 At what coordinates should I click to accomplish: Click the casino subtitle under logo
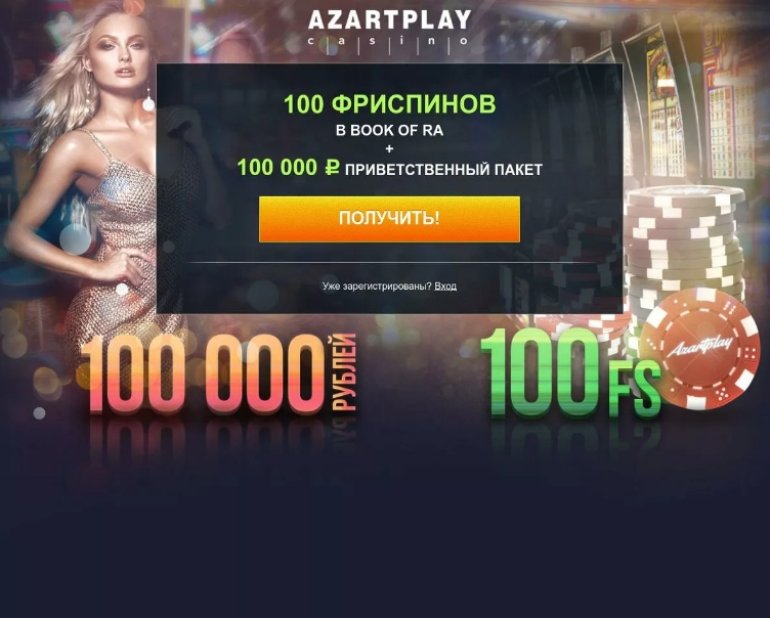coord(389,41)
